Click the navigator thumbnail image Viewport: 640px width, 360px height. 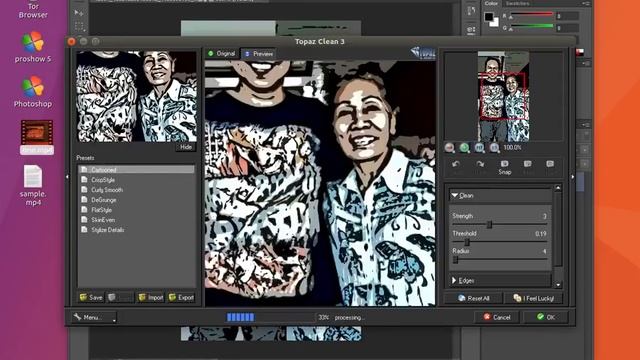[504, 96]
